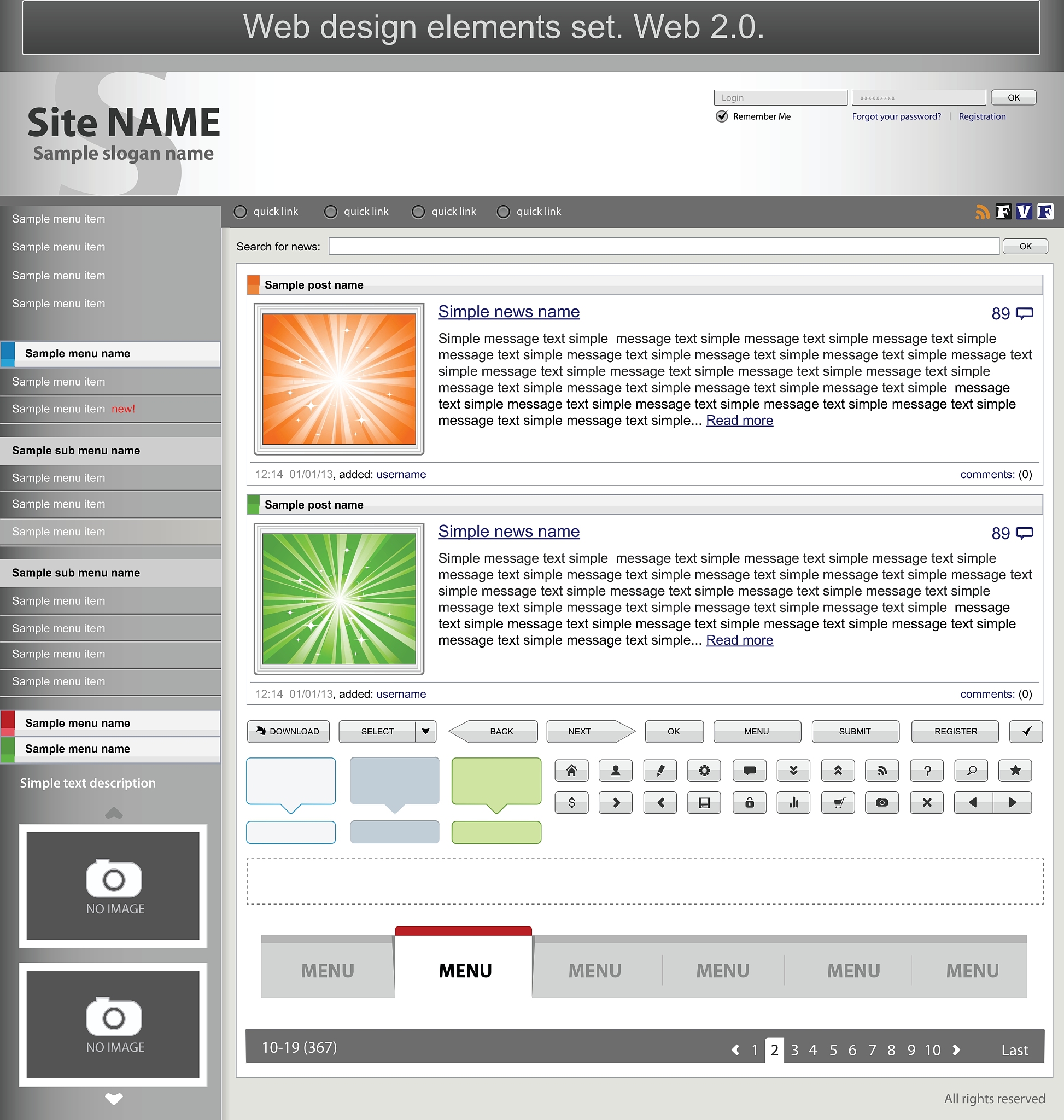Click the green speech bubble swatch
The image size is (1064, 1120).
point(496,781)
